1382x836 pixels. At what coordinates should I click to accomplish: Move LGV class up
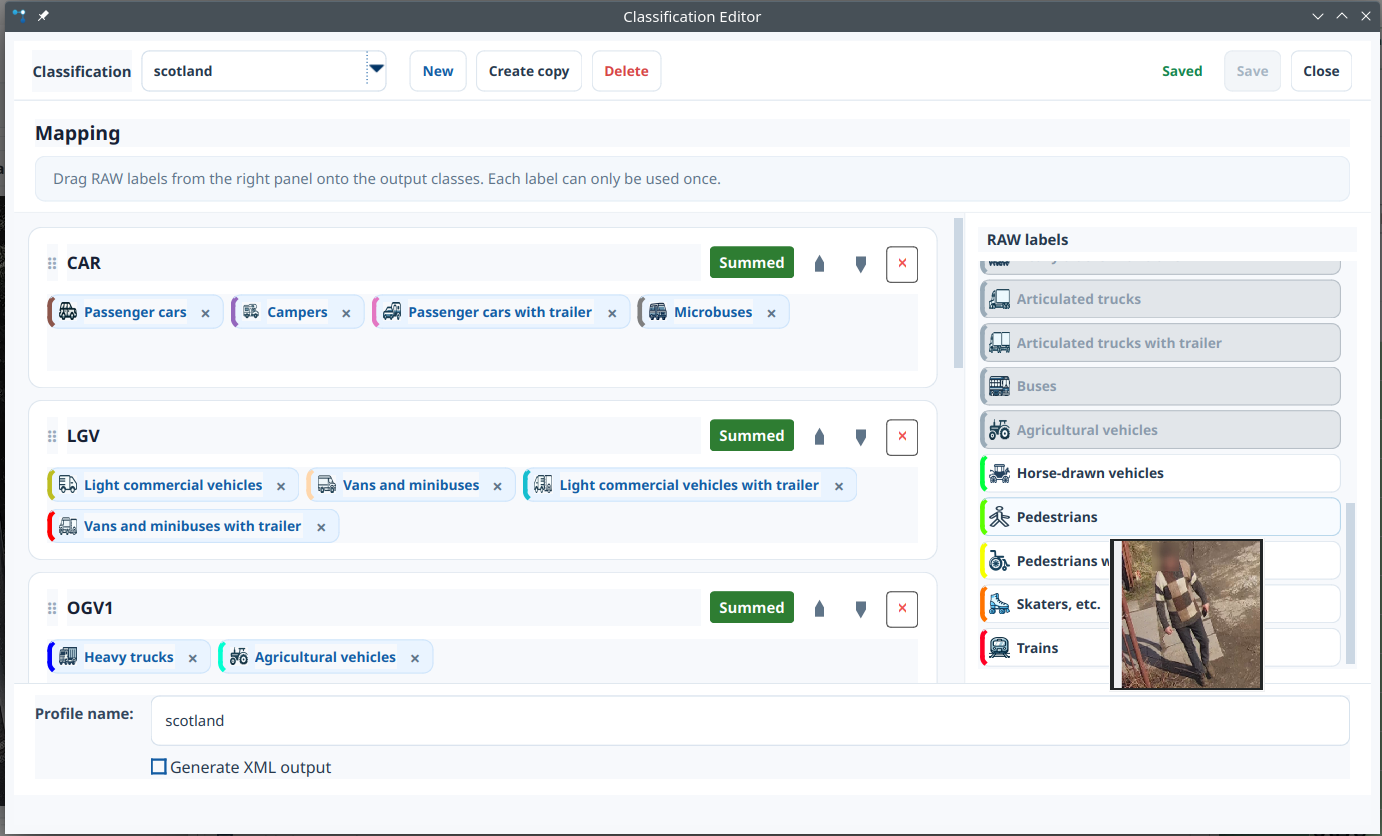(x=820, y=437)
